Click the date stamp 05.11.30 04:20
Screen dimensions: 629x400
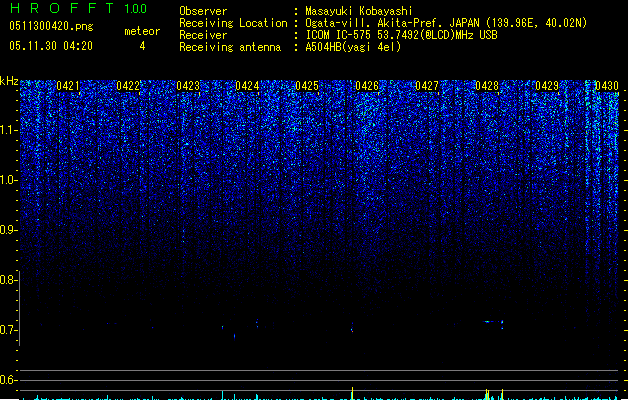pos(51,46)
